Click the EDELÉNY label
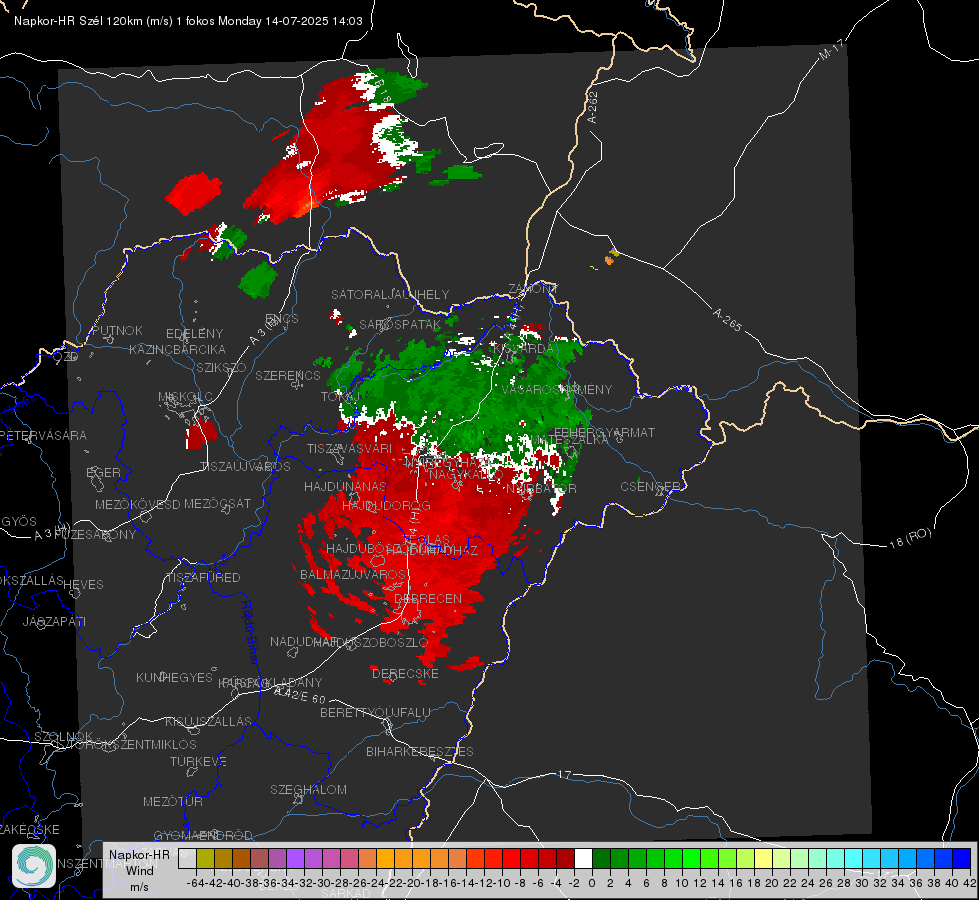 coord(195,334)
